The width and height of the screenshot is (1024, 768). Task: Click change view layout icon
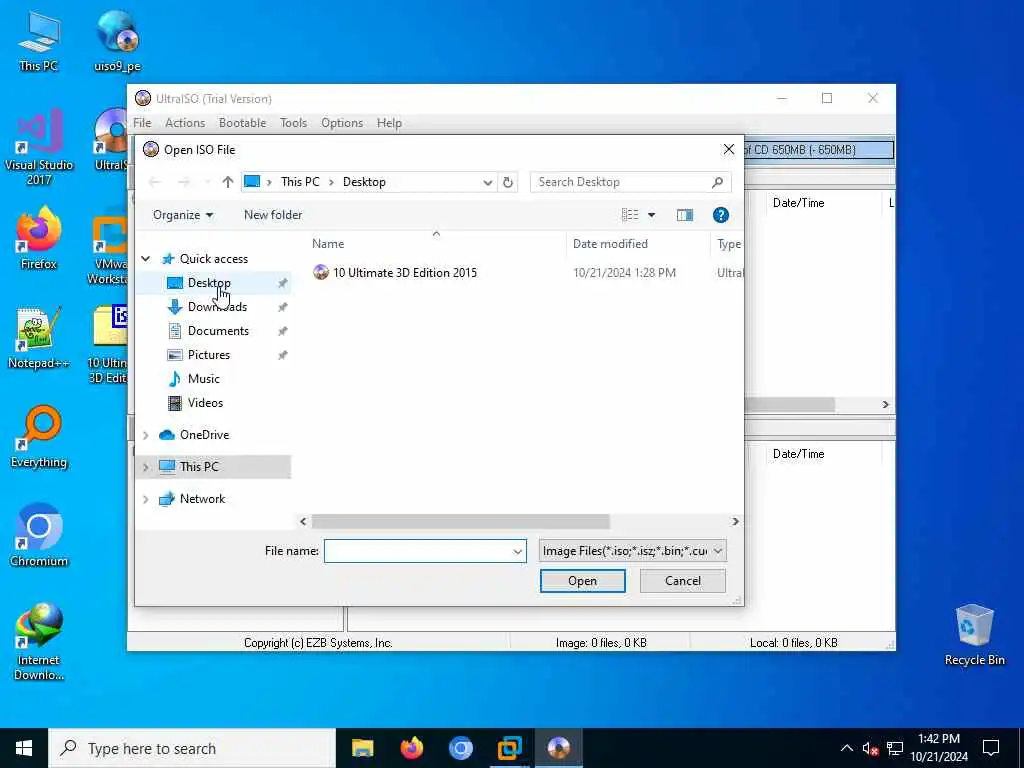click(x=630, y=215)
